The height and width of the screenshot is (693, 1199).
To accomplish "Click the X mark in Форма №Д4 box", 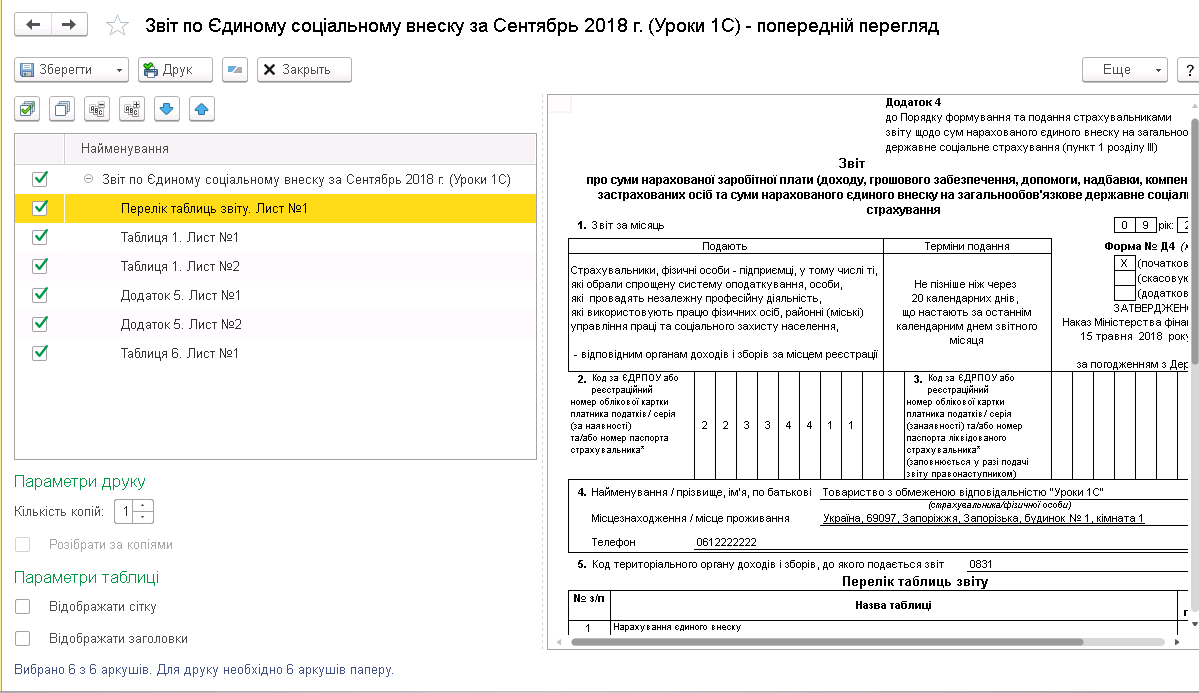I will click(x=1124, y=263).
